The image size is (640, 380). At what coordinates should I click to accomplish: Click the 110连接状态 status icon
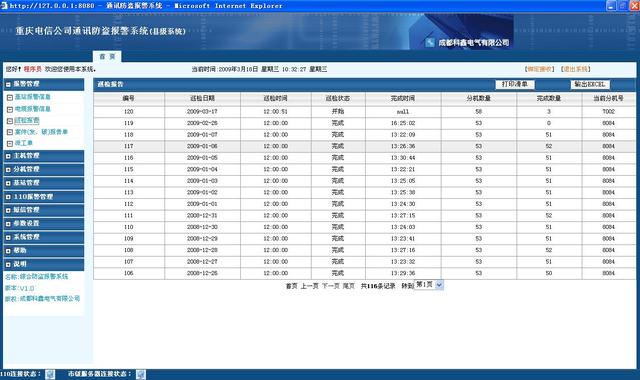point(50,374)
